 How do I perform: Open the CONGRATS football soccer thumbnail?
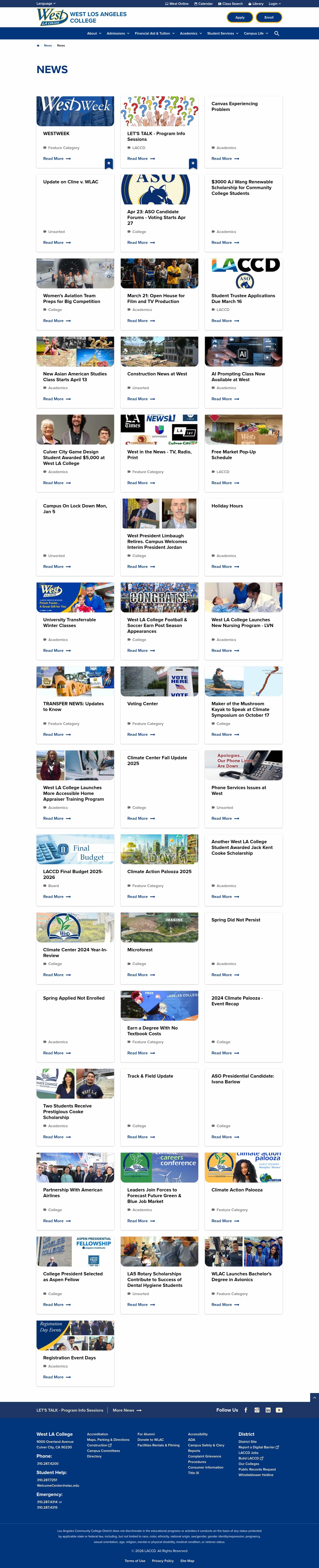pos(159,597)
